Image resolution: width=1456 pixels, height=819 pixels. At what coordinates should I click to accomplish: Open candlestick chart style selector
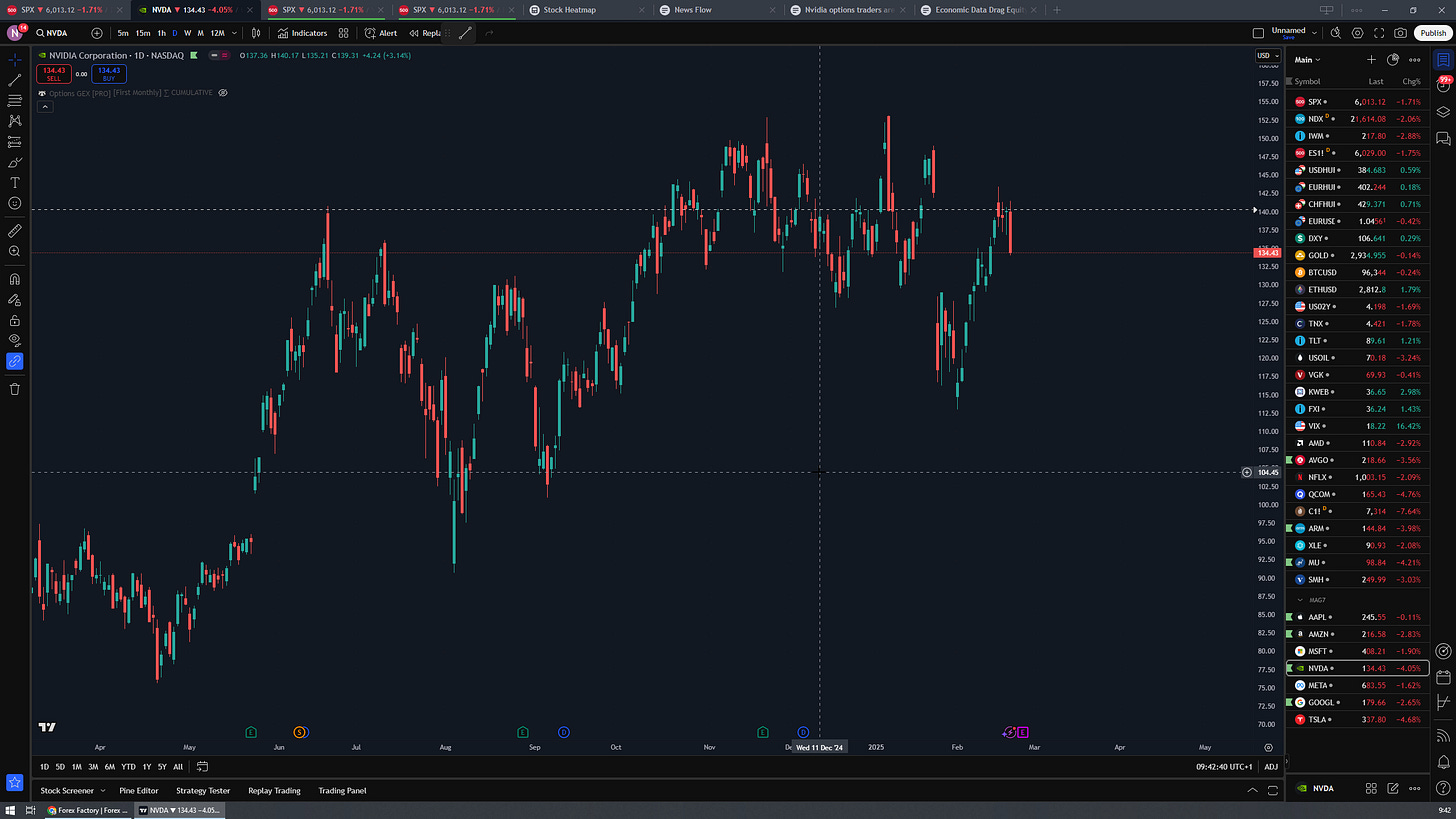point(256,33)
